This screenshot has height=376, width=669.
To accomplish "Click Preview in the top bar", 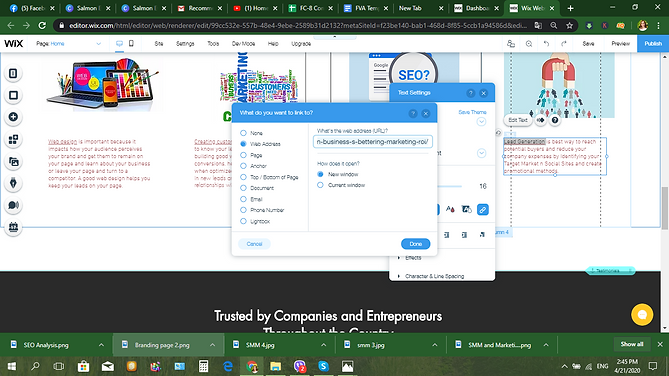I will coord(620,44).
